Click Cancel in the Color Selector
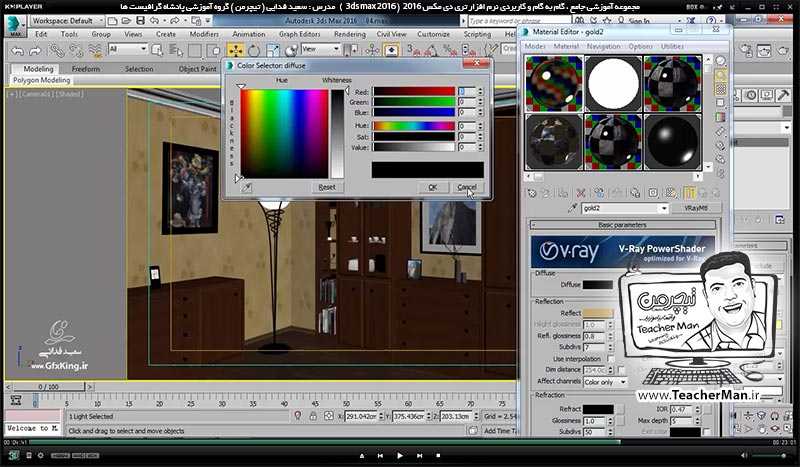Viewport: 800px width, 467px height. pos(467,187)
